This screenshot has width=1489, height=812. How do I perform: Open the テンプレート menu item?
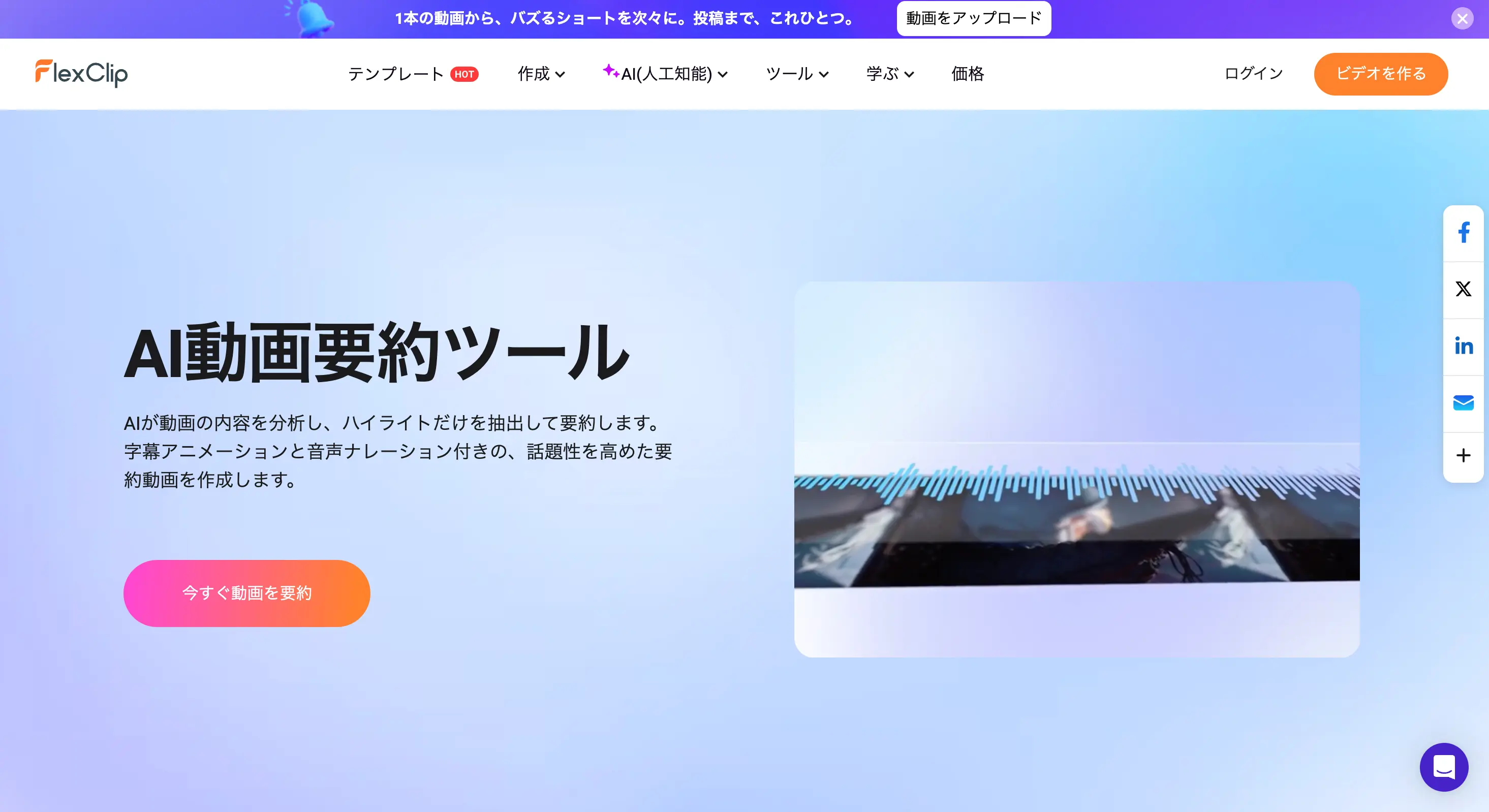tap(395, 74)
